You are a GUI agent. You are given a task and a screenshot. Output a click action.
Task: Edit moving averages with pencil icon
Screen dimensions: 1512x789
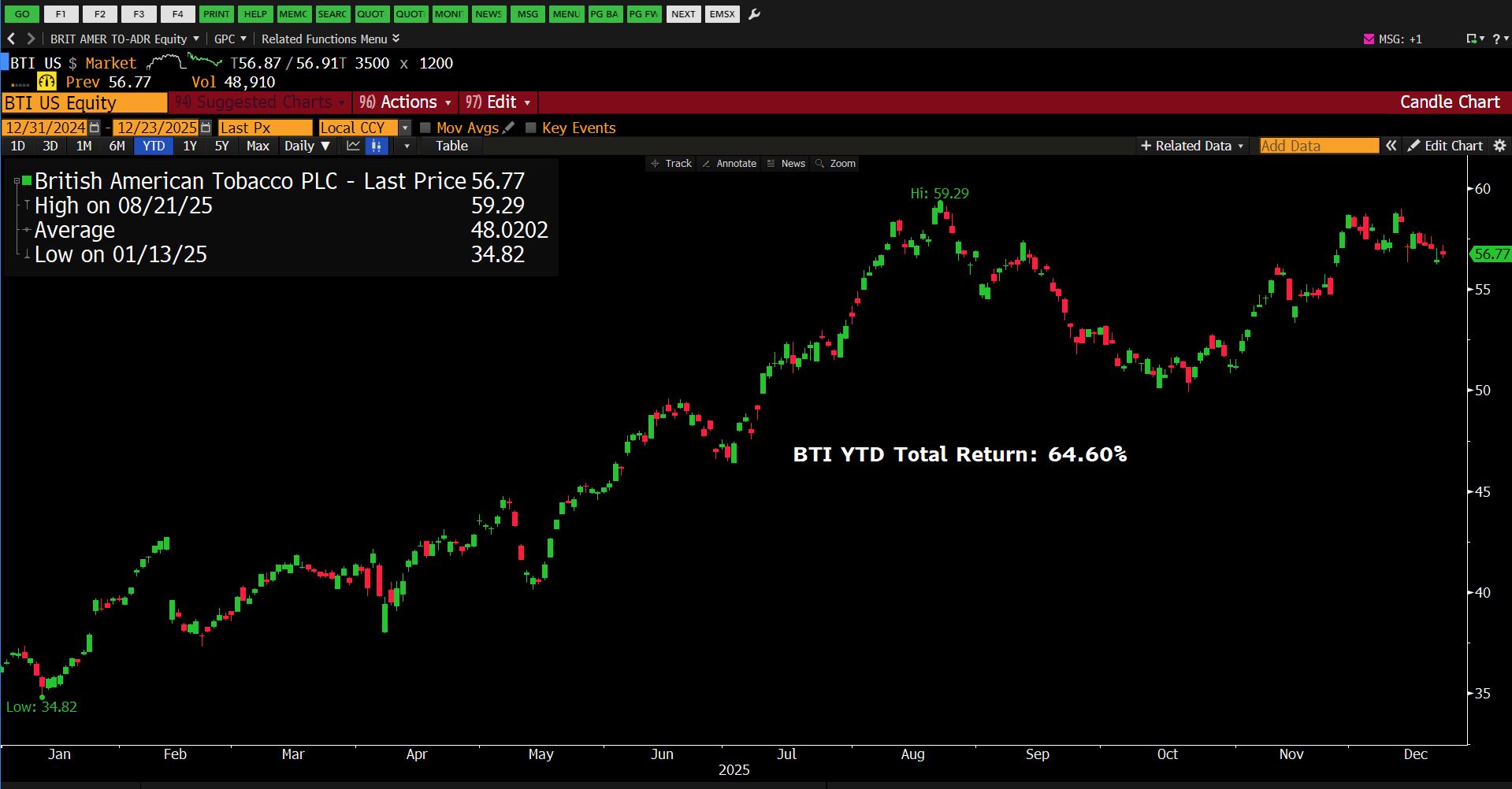(x=508, y=128)
